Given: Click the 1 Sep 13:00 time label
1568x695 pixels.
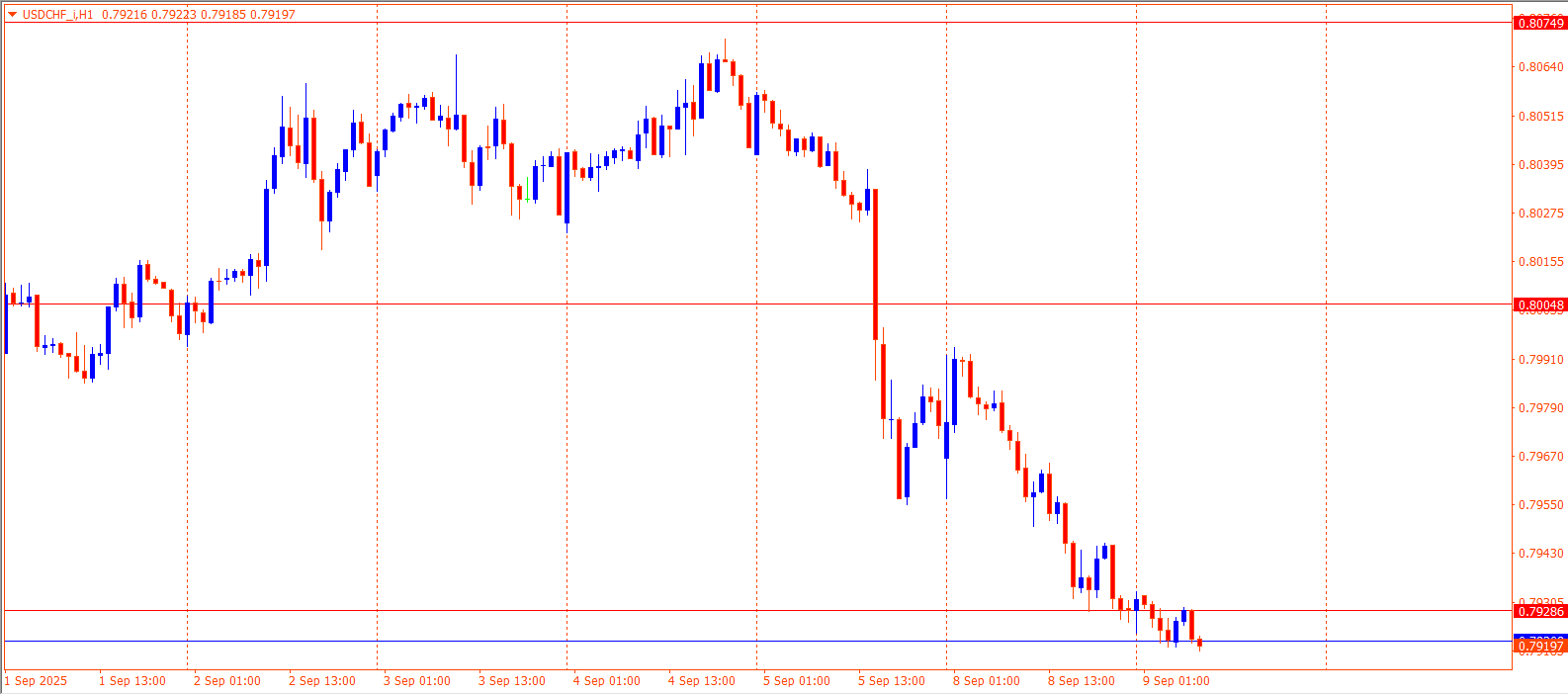Looking at the screenshot, I should coord(132,681).
